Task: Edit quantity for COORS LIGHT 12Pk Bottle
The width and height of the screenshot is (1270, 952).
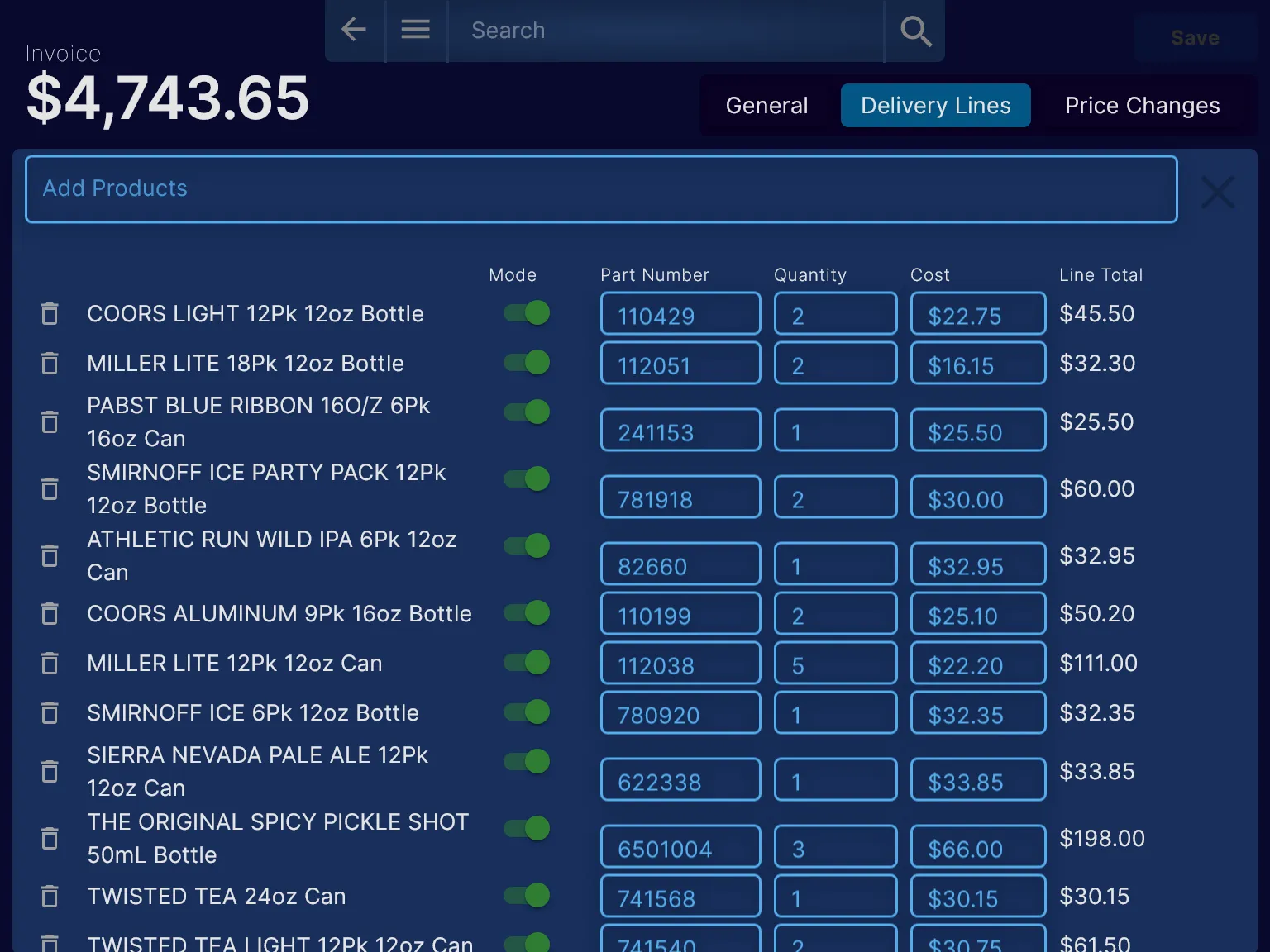Action: (x=835, y=314)
